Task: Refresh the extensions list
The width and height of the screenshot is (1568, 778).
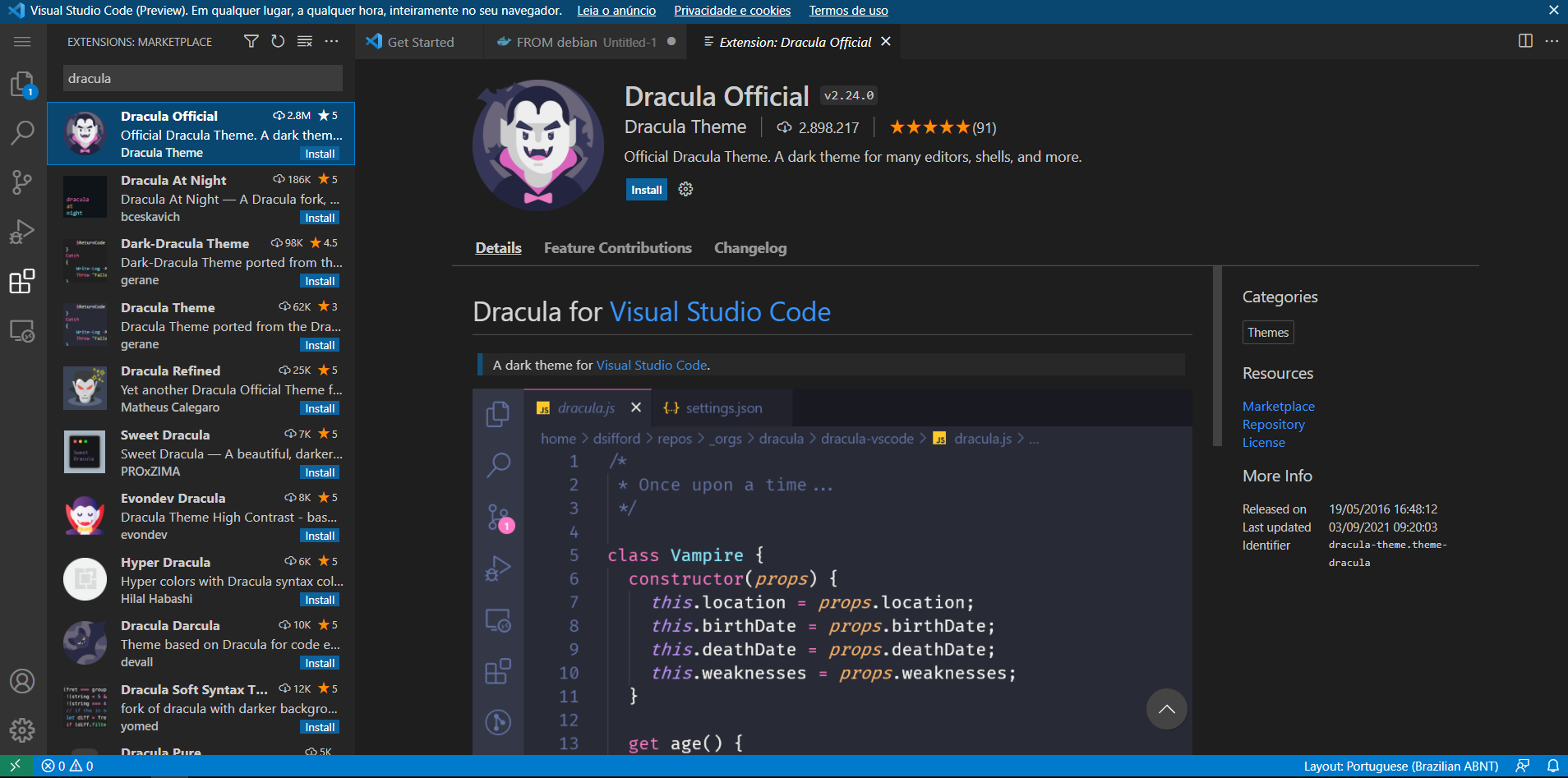Action: (278, 41)
